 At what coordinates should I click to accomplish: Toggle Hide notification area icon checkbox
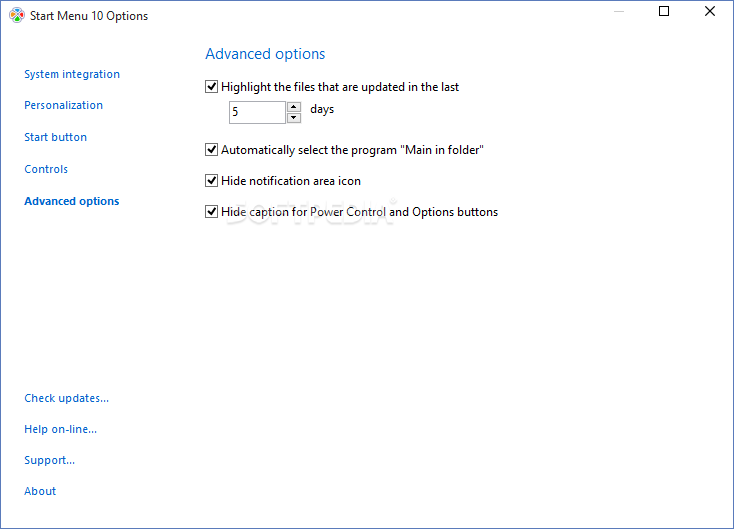[x=212, y=181]
